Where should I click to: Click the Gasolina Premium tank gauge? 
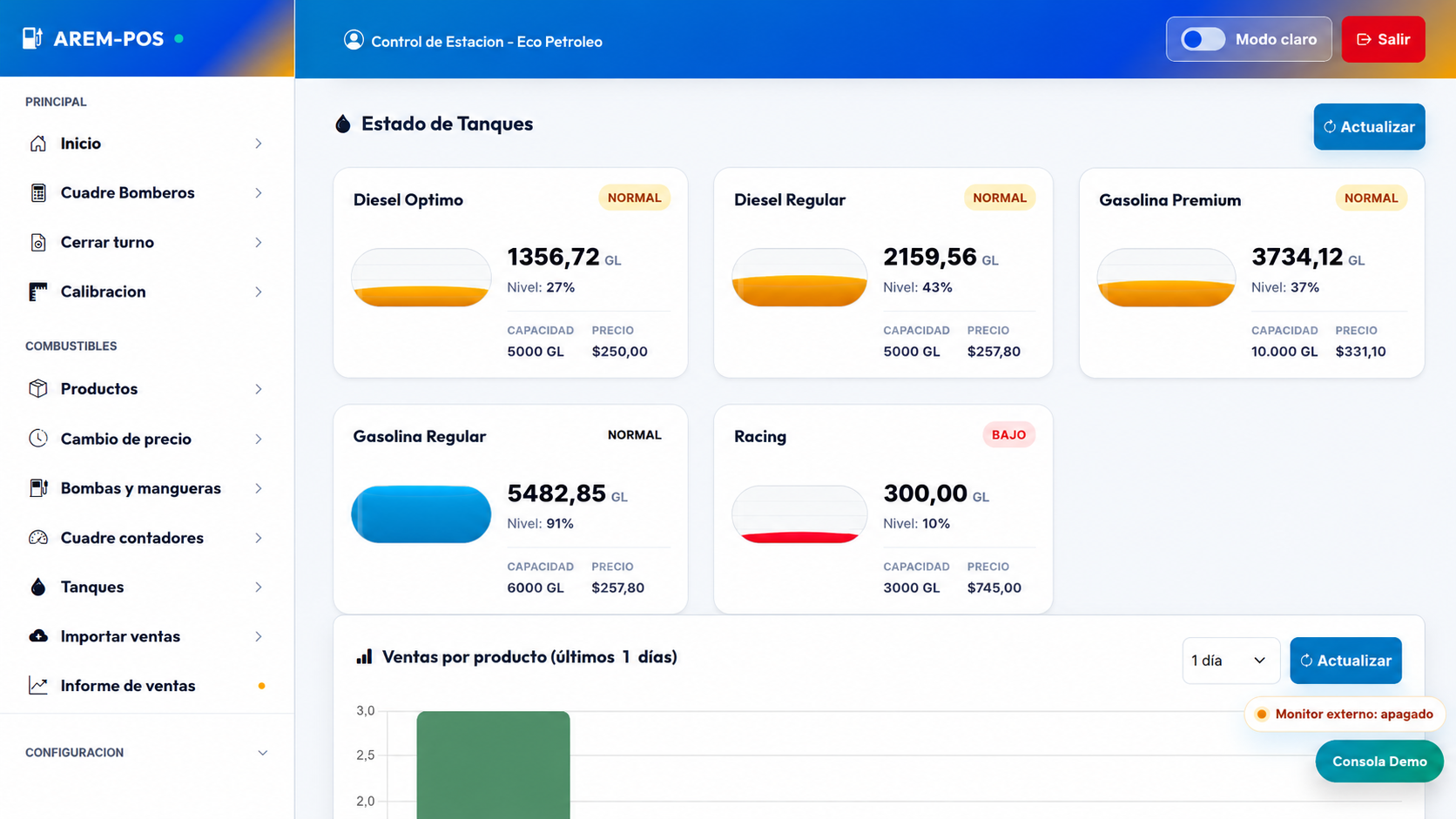point(1166,278)
